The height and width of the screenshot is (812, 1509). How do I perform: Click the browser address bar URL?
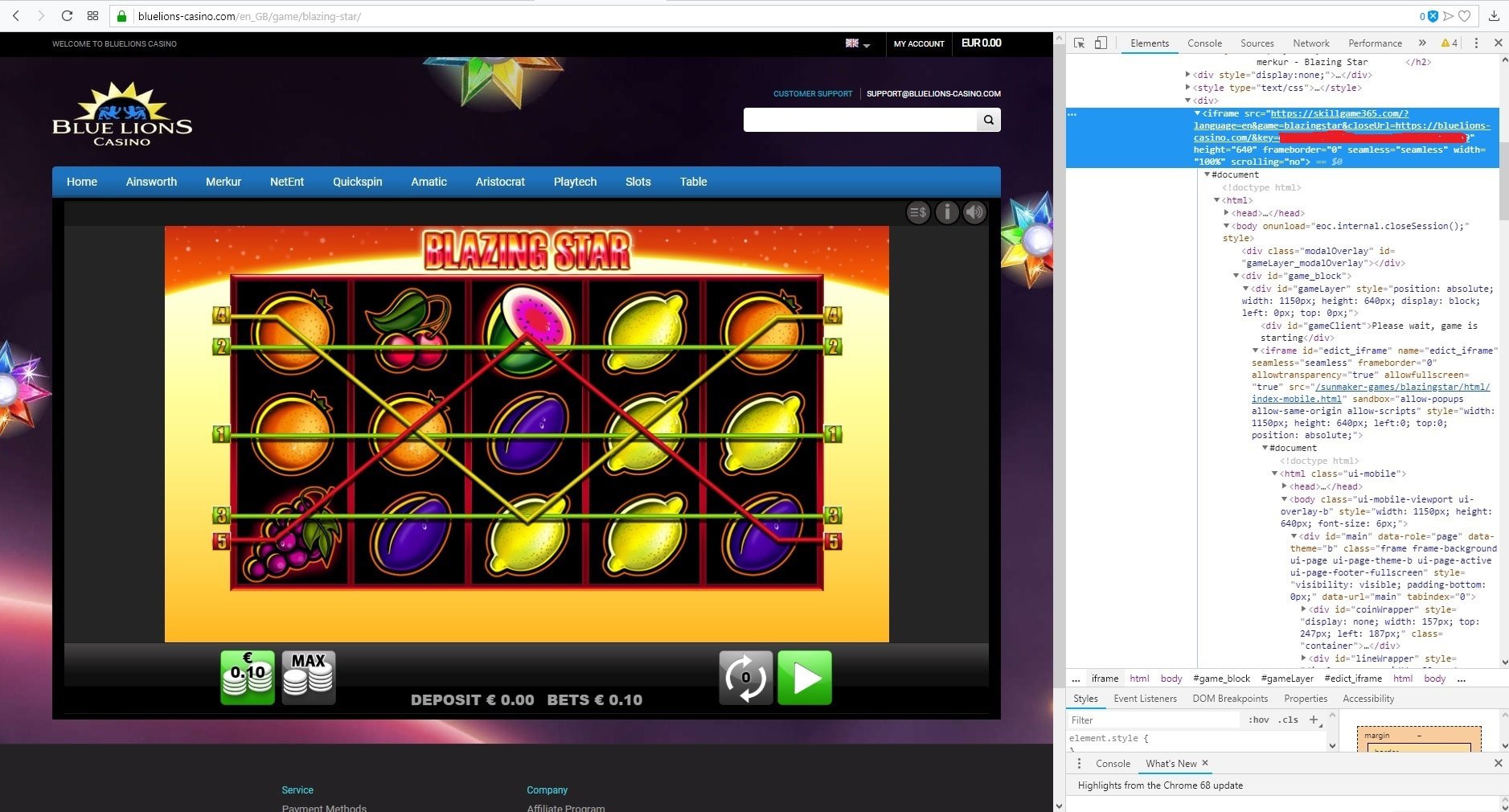pos(249,16)
